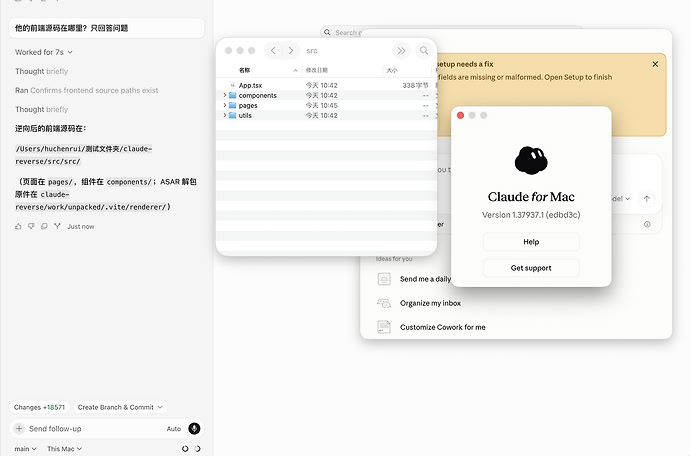This screenshot has width=690, height=456.
Task: Click the components folder icon
Action: pyautogui.click(x=232, y=95)
